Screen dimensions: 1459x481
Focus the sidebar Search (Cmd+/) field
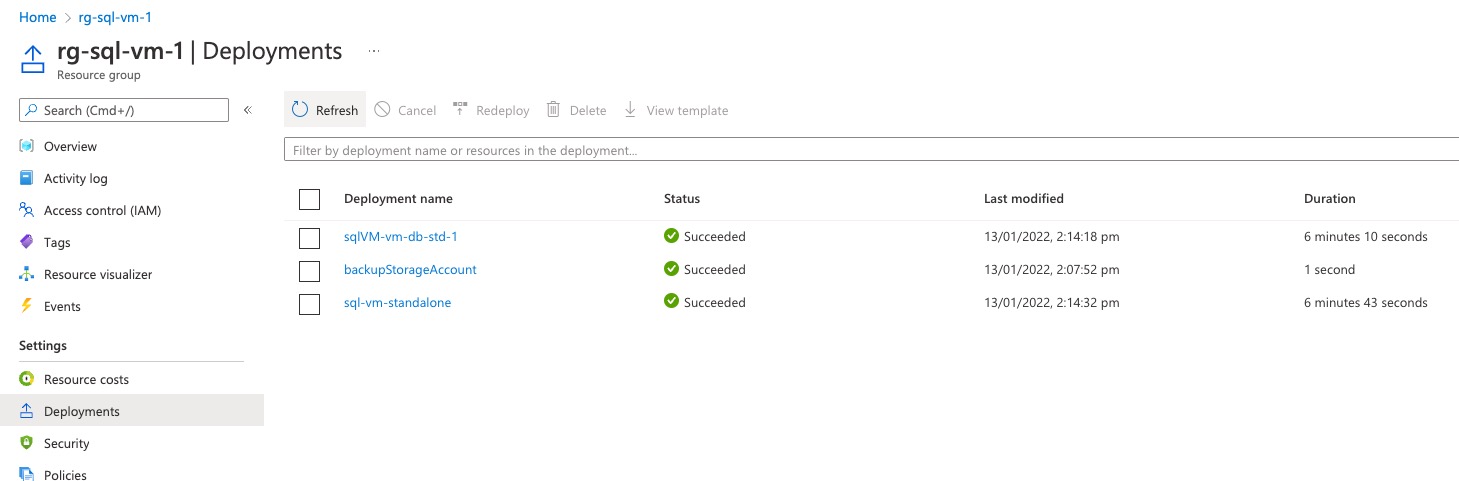124,110
